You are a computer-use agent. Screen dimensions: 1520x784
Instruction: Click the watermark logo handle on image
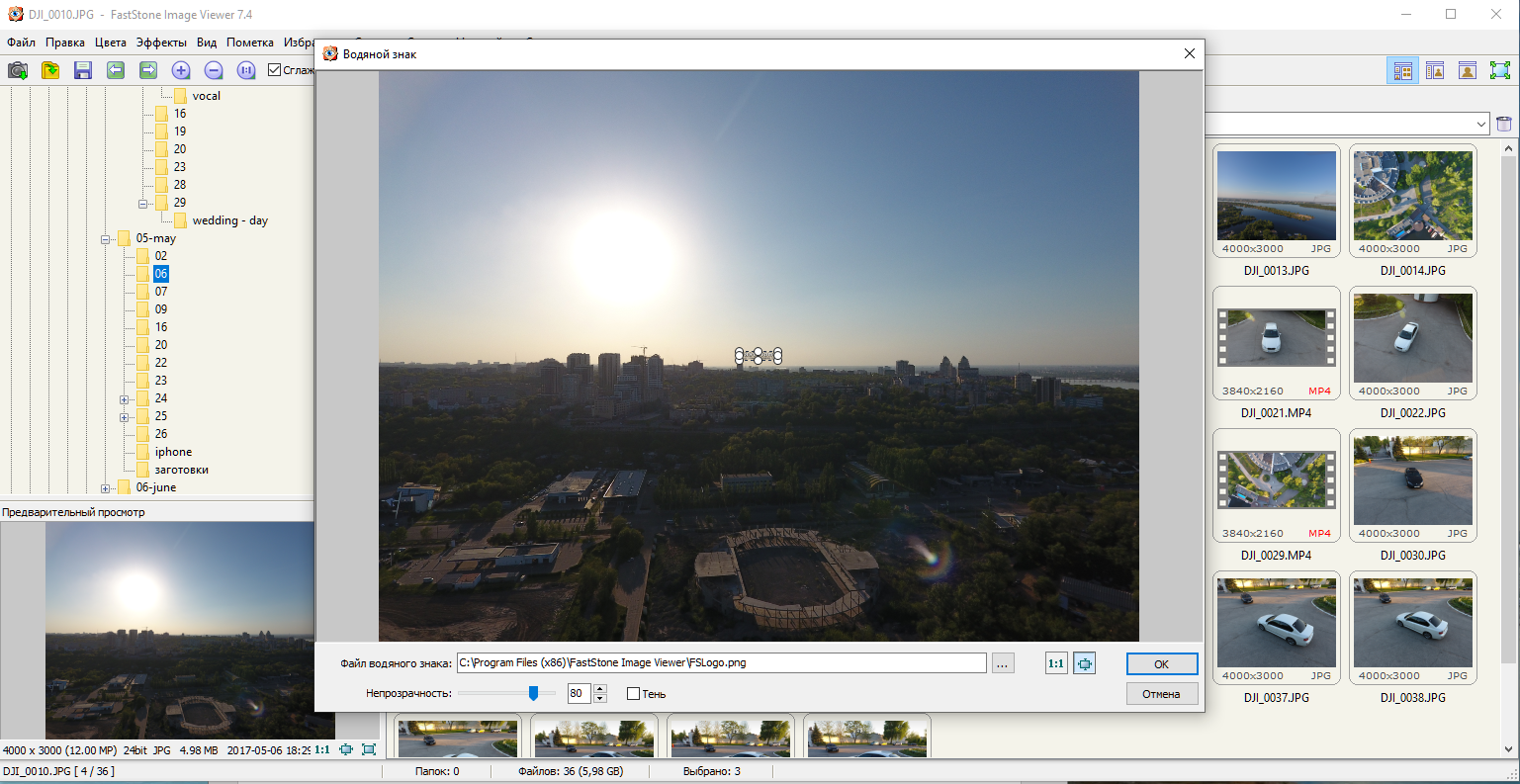coord(759,356)
